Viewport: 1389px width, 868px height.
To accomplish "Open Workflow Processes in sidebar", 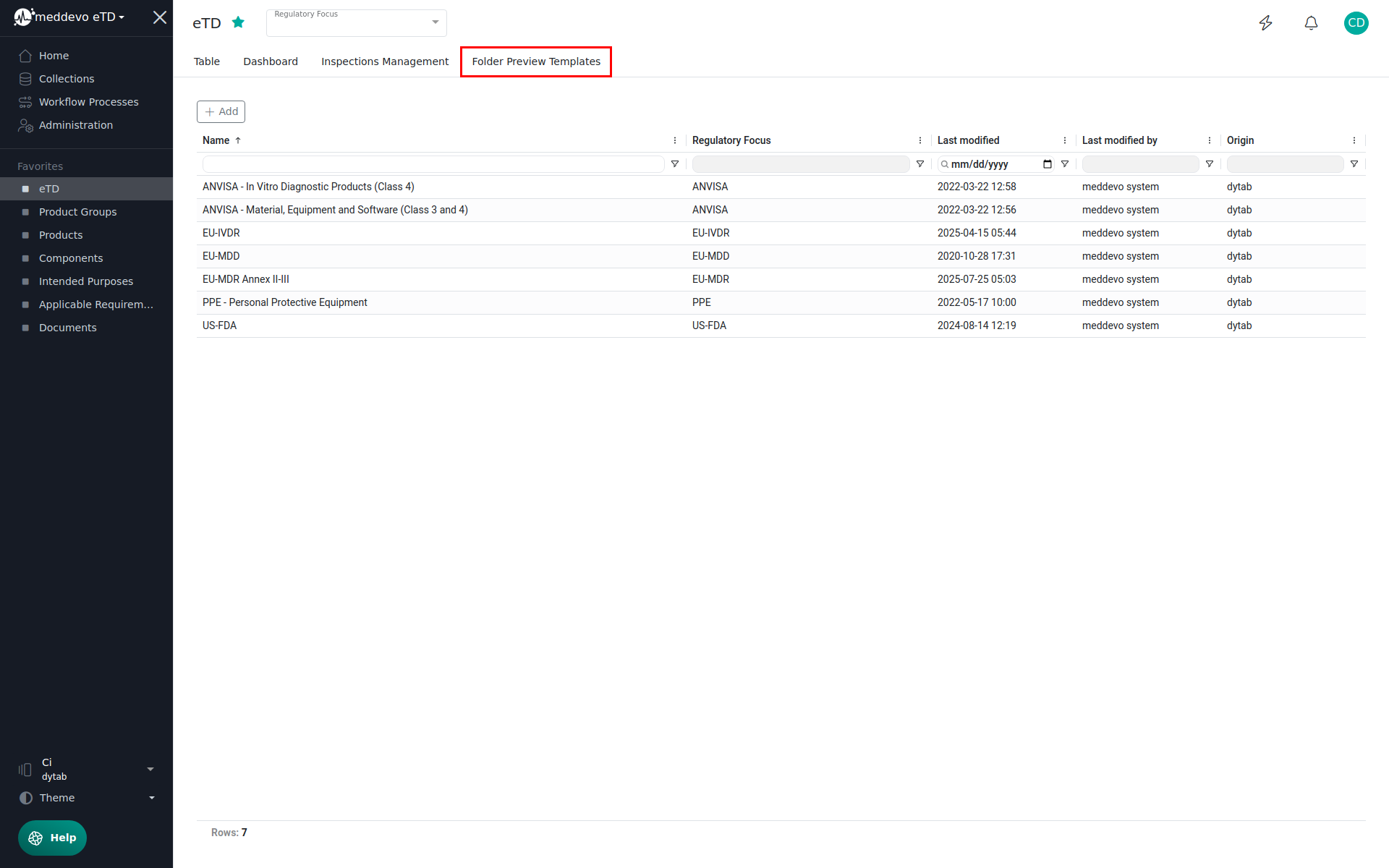I will tap(88, 102).
